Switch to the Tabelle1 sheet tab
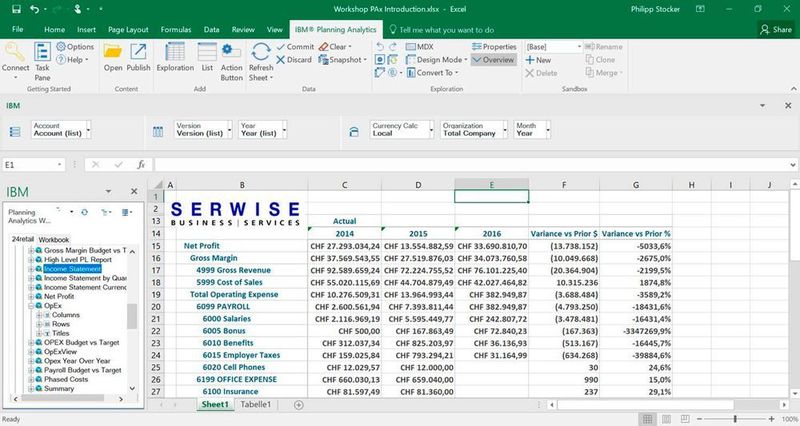Image resolution: width=800 pixels, height=426 pixels. point(255,405)
